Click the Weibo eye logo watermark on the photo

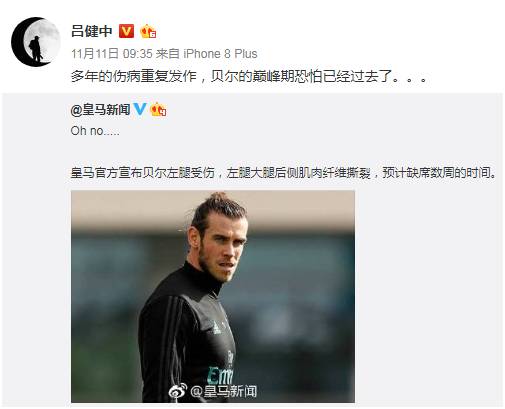[178, 391]
